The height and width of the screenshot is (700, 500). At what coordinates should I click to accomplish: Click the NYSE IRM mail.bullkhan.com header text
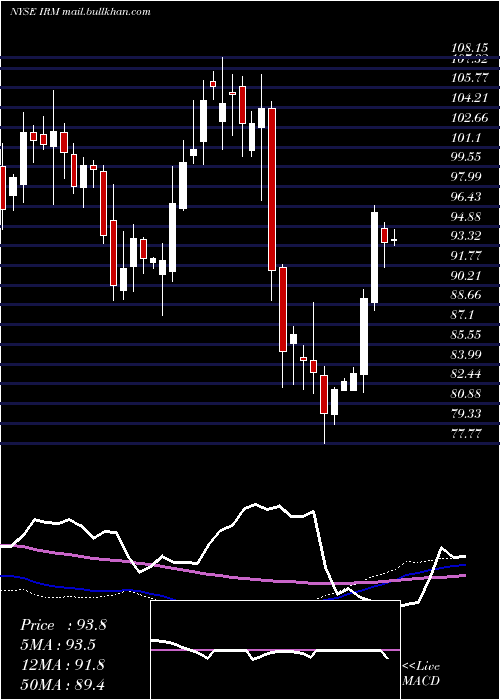tap(80, 12)
